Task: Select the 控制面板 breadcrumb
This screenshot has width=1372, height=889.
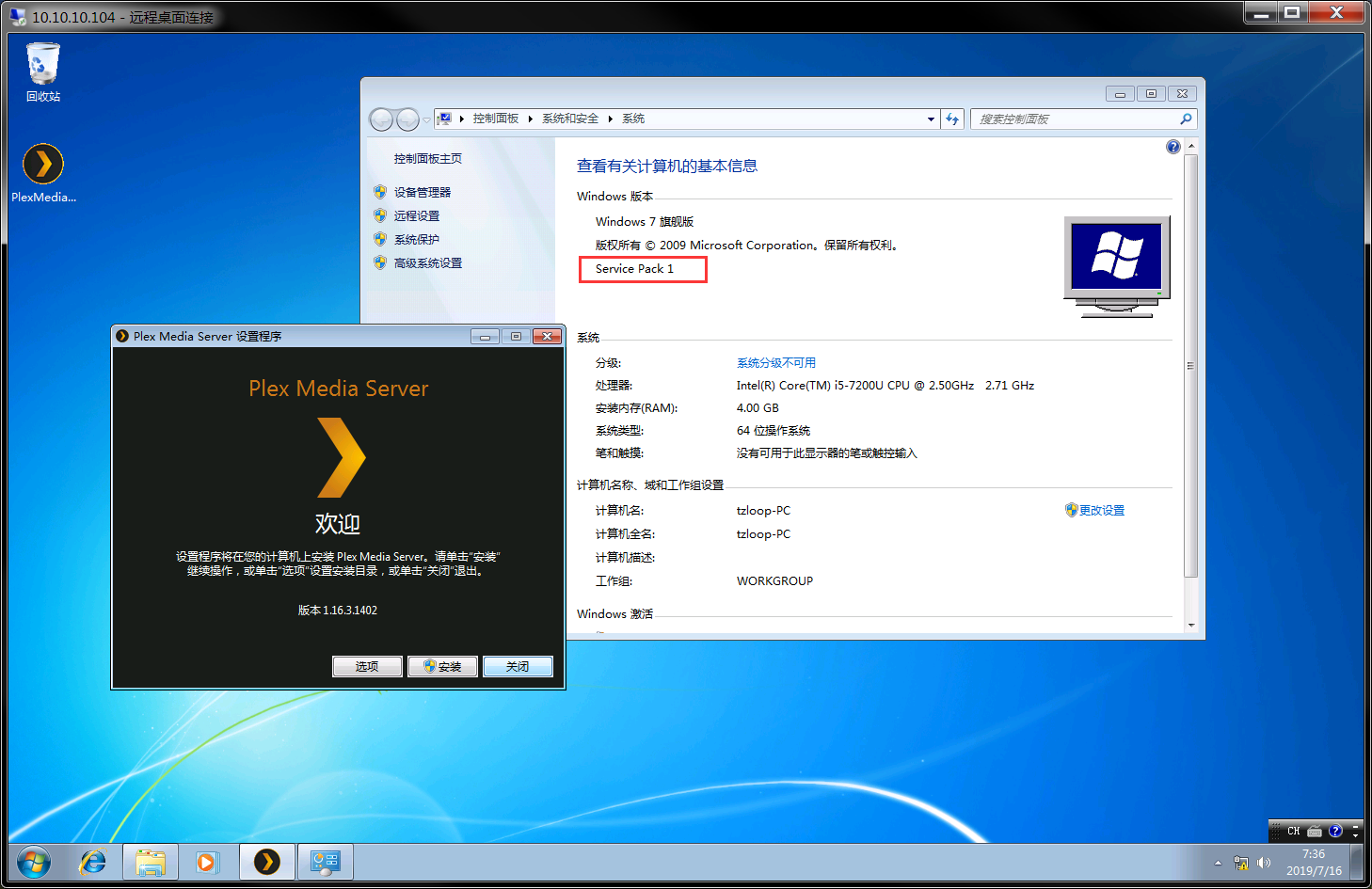Action: [496, 119]
